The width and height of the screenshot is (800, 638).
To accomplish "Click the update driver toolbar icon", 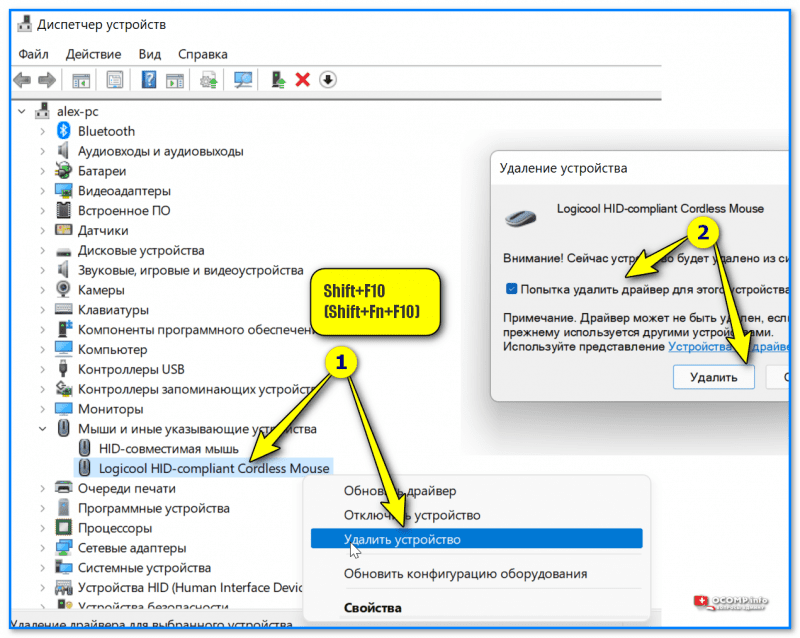I will pyautogui.click(x=278, y=80).
